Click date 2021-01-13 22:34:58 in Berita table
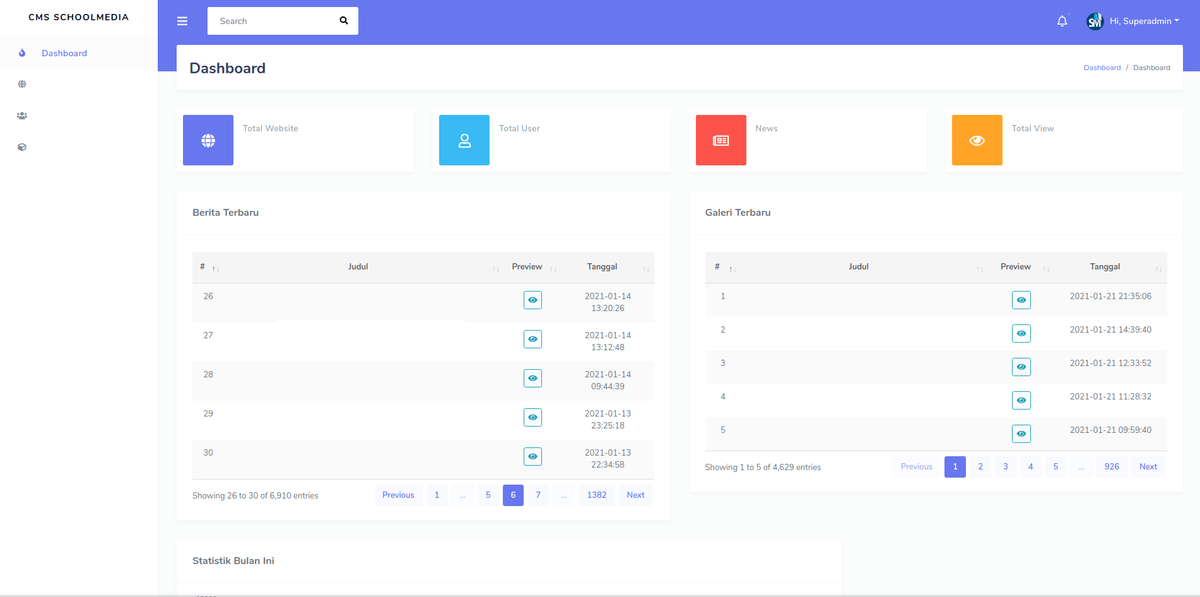This screenshot has width=1200, height=597. [x=608, y=458]
